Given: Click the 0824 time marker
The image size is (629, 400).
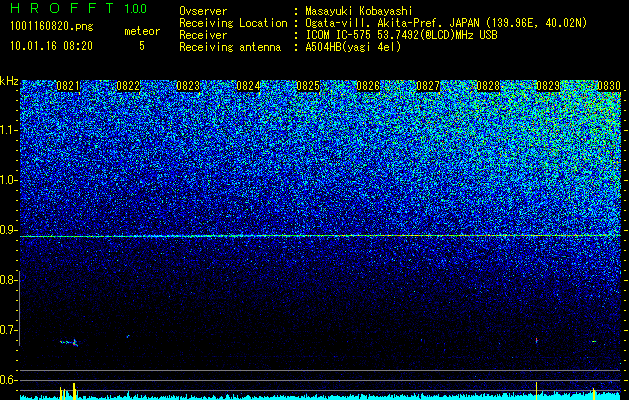Looking at the screenshot, I should tap(248, 86).
